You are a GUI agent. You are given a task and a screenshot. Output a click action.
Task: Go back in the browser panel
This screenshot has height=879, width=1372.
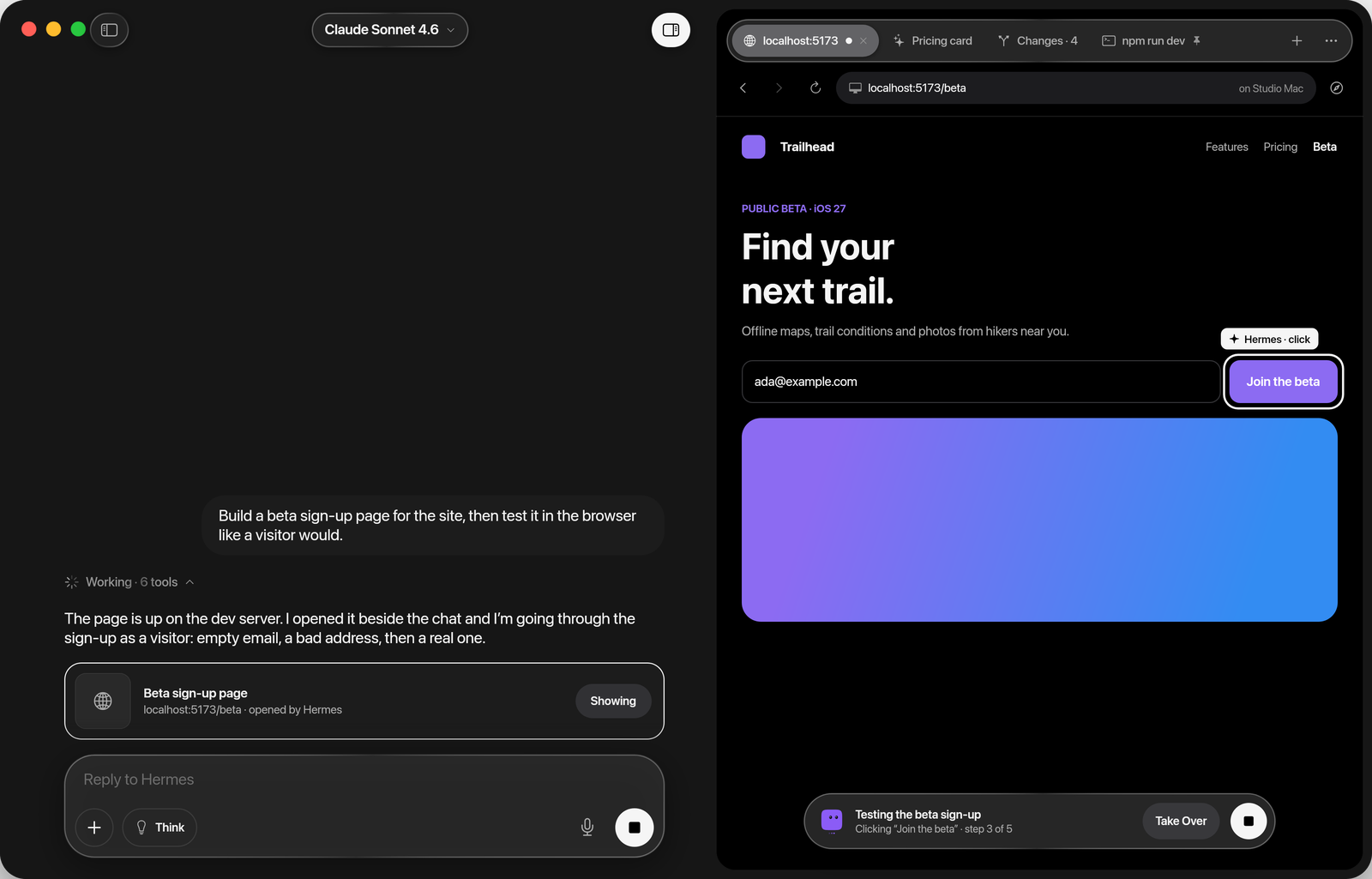click(x=743, y=87)
